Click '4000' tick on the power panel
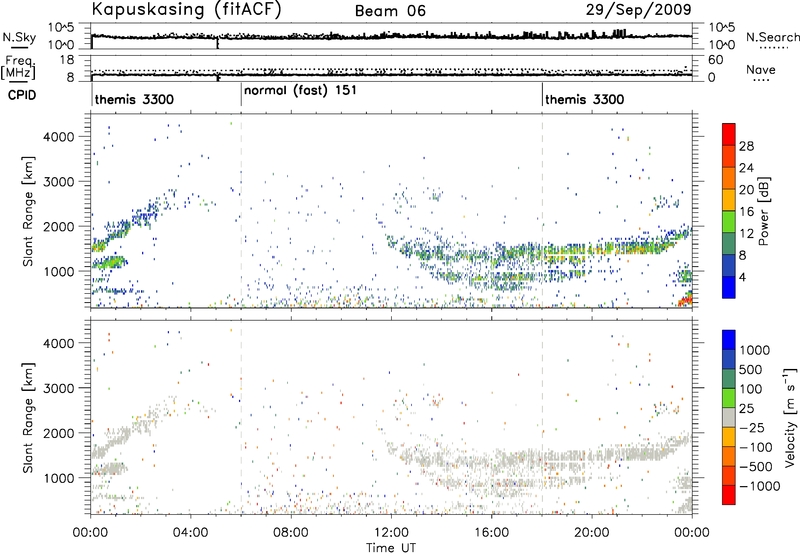The image size is (800, 554). click(x=58, y=137)
